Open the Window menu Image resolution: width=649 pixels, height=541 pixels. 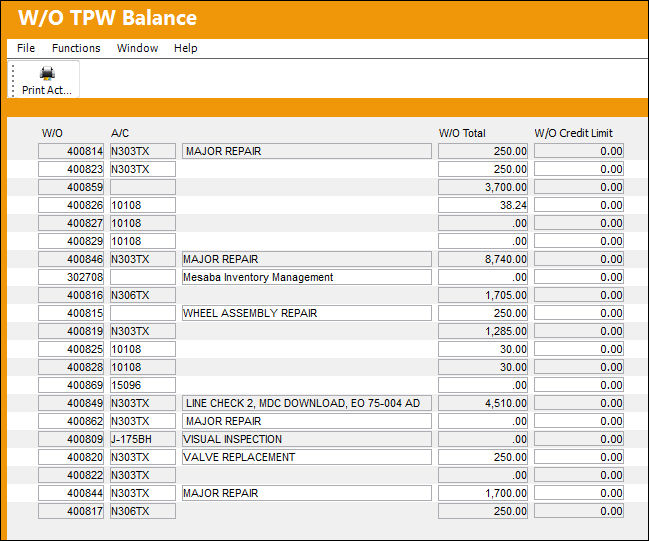point(137,48)
